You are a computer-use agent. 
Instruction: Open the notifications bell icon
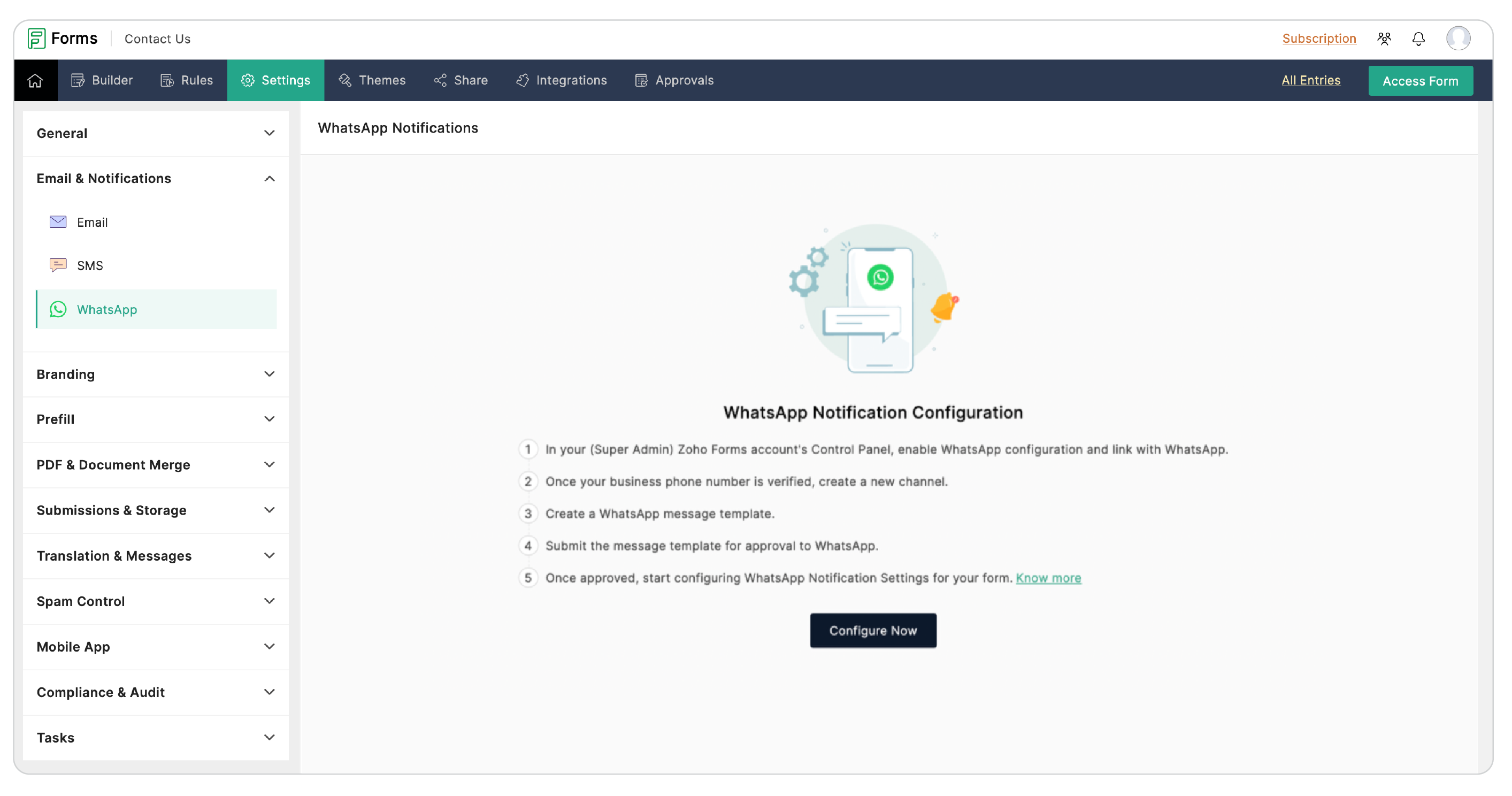1419,39
